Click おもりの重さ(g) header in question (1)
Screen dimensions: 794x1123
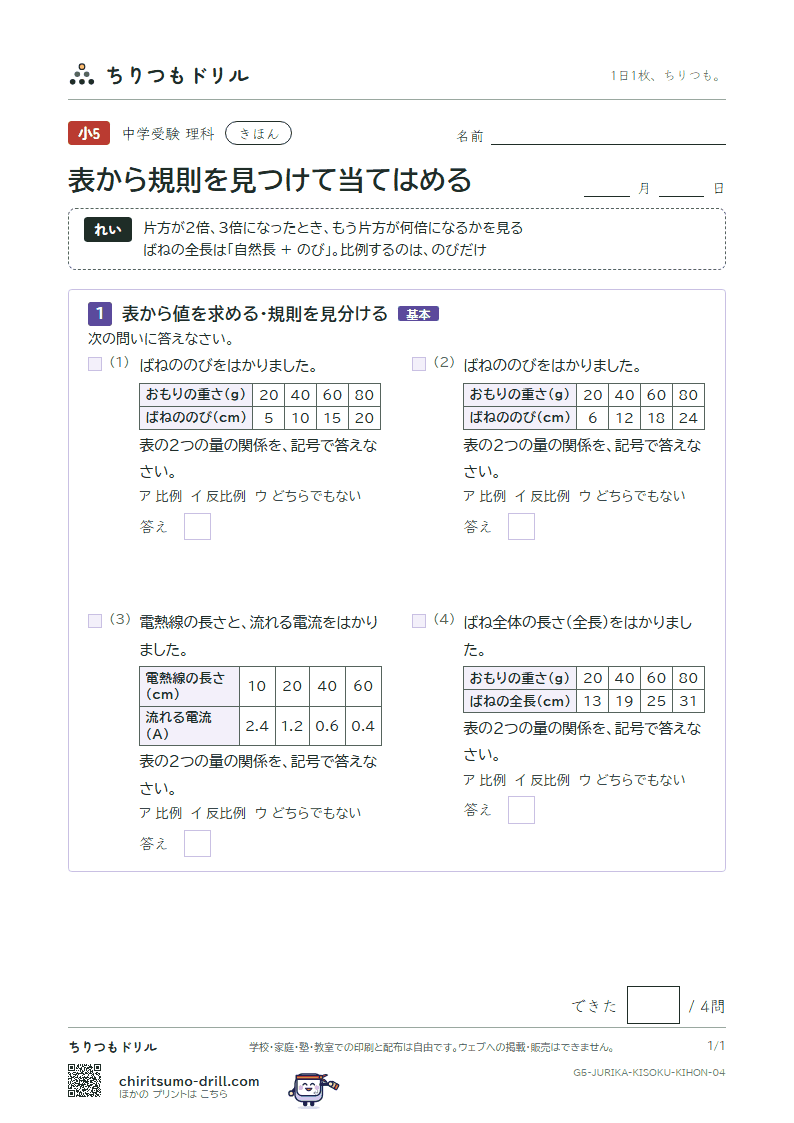coord(196,395)
